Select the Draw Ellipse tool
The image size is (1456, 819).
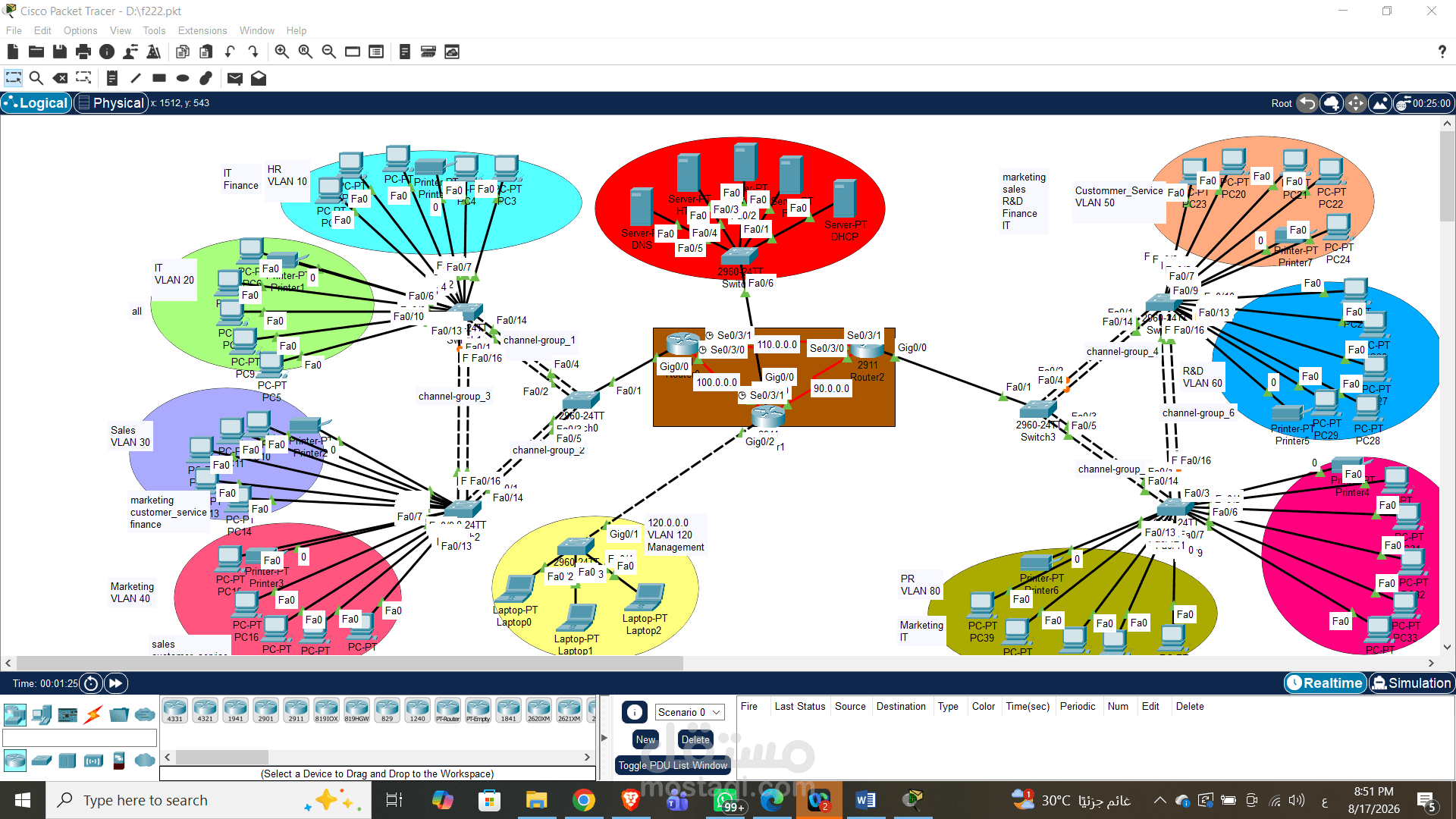[183, 78]
